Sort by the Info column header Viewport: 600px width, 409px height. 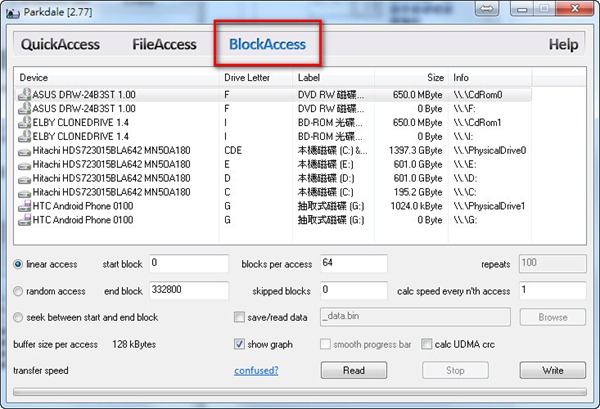(490, 78)
